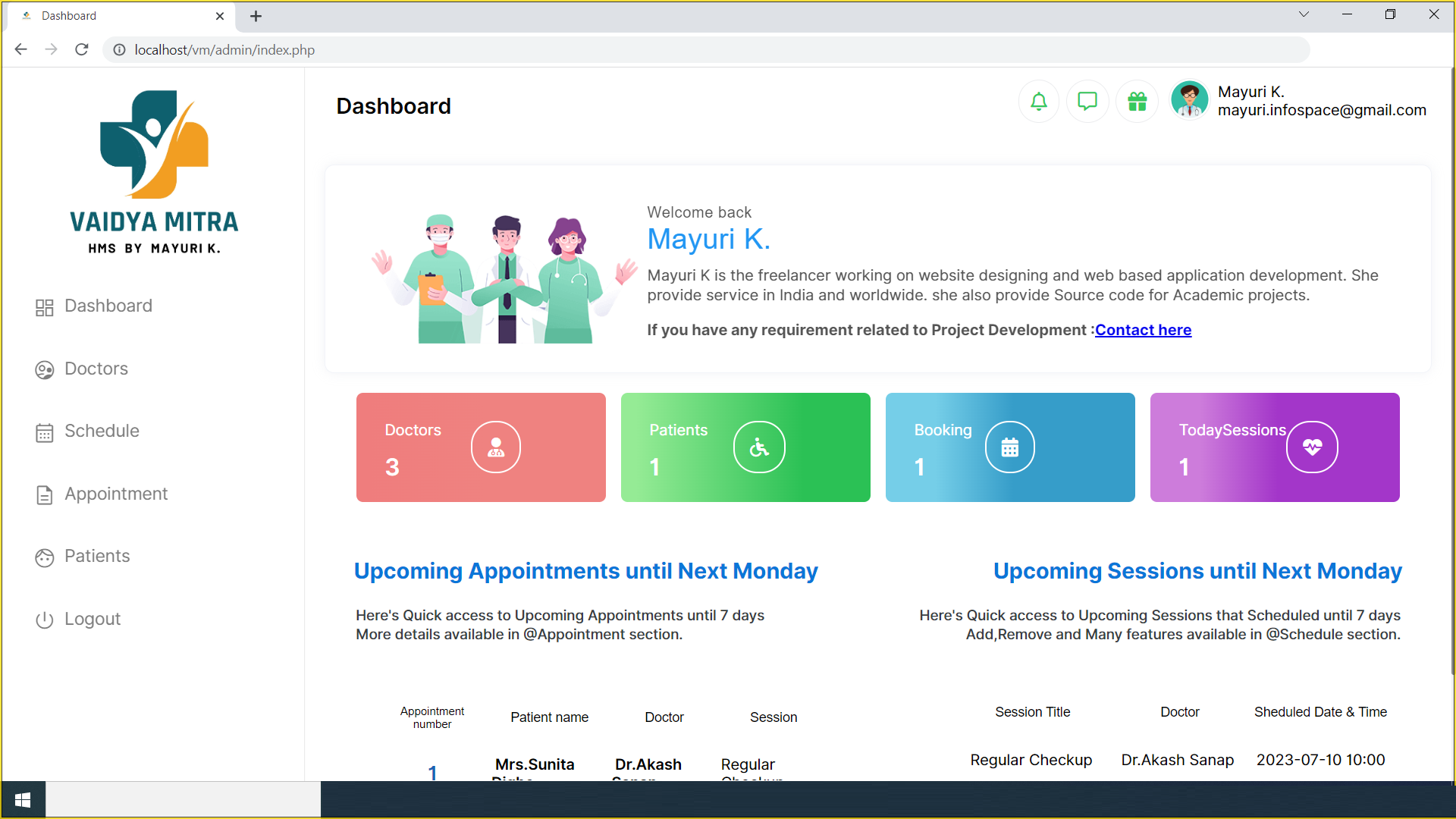Click the Appointment document icon in sidebar

[45, 495]
